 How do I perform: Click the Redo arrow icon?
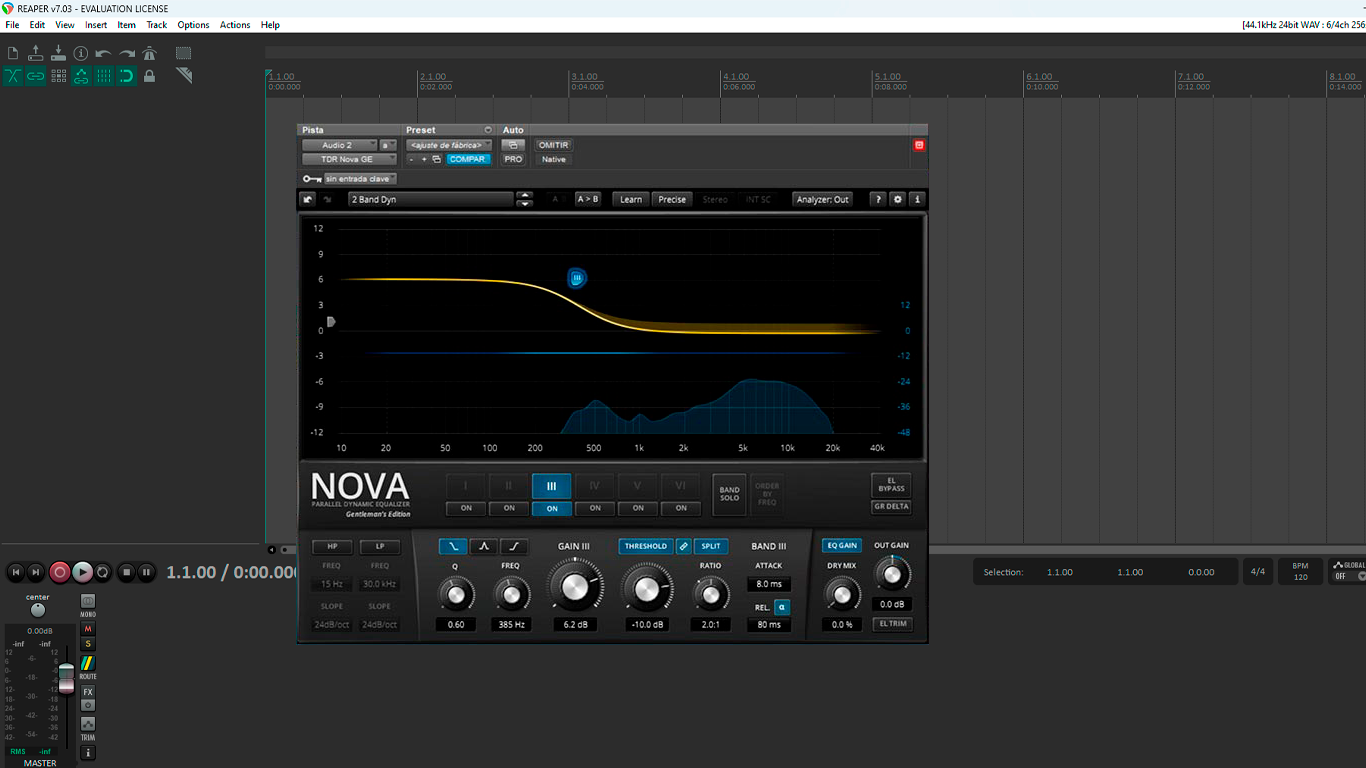127,53
